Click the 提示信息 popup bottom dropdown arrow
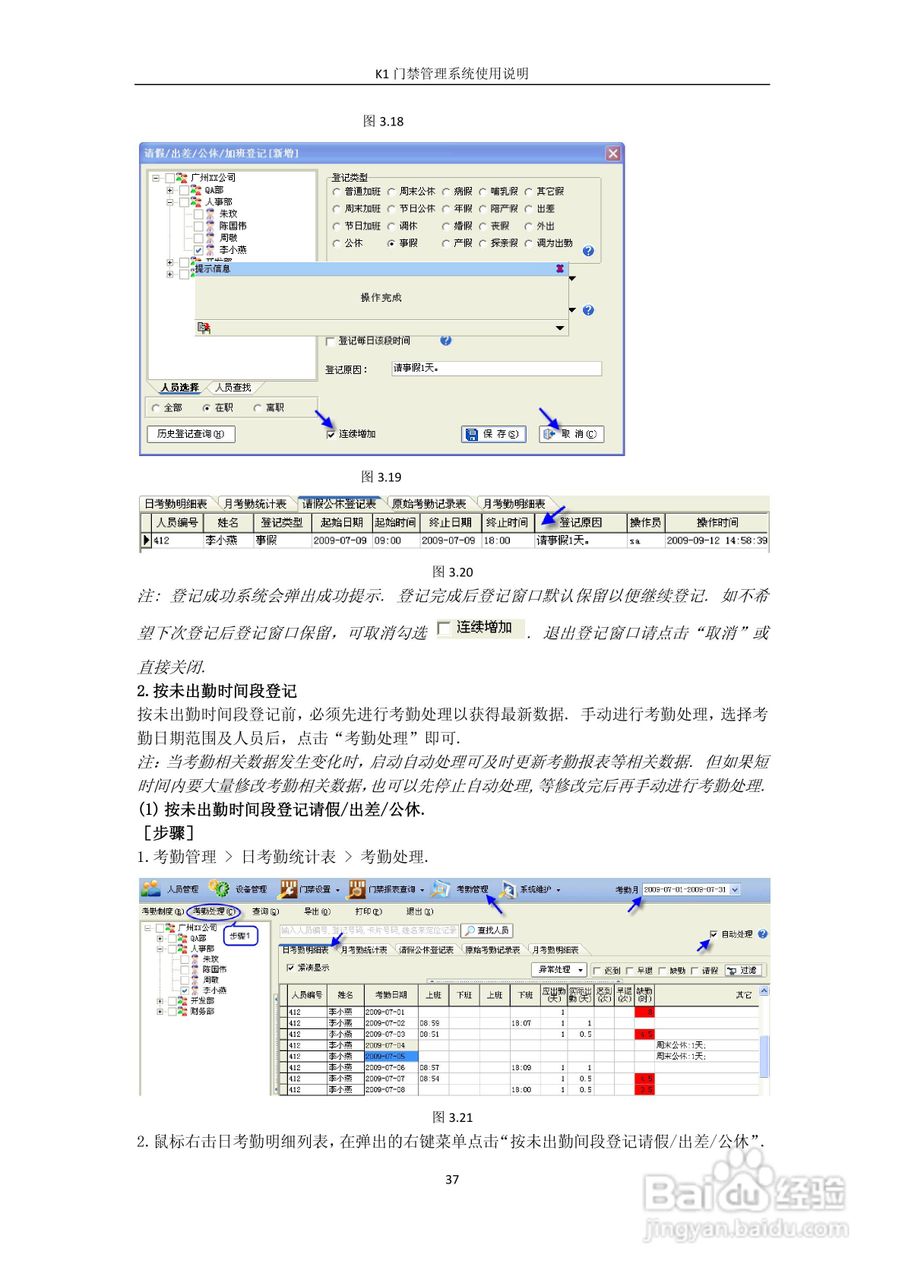This screenshot has height=1280, width=905. pyautogui.click(x=560, y=328)
